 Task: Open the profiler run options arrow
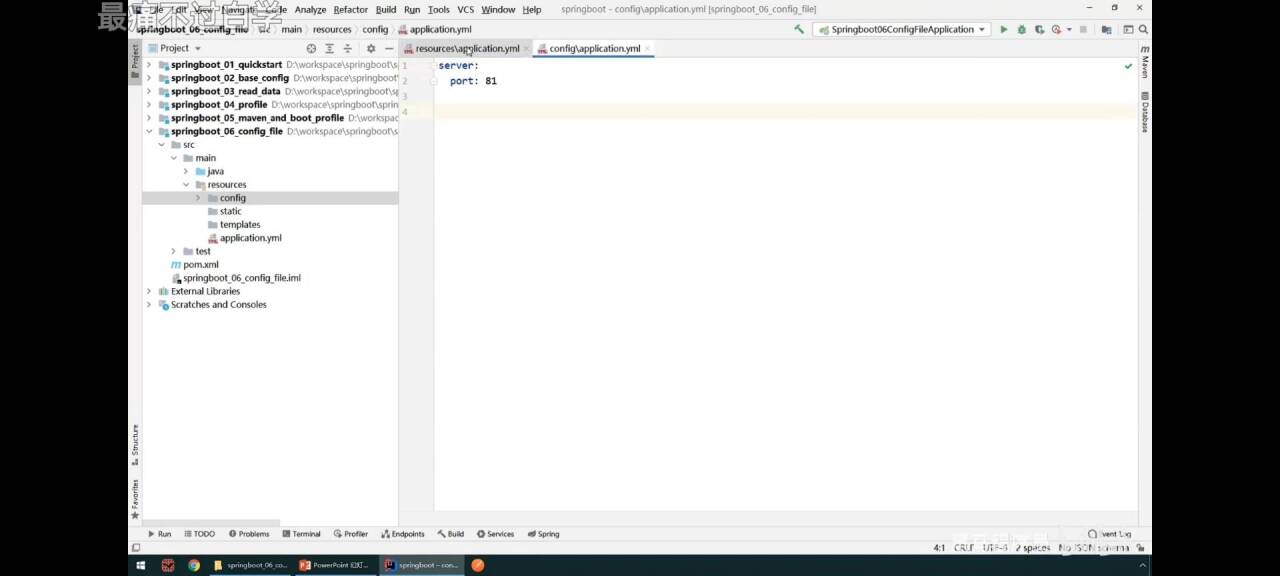[1068, 29]
